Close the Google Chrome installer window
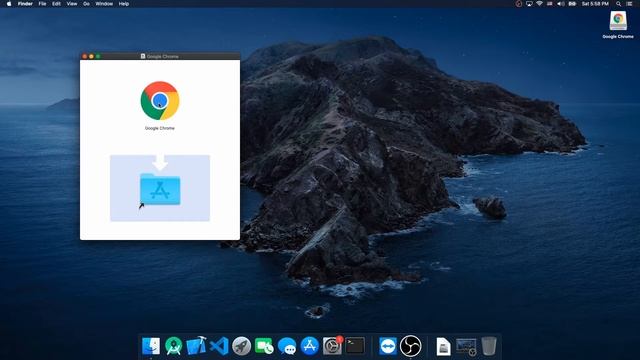 point(85,56)
